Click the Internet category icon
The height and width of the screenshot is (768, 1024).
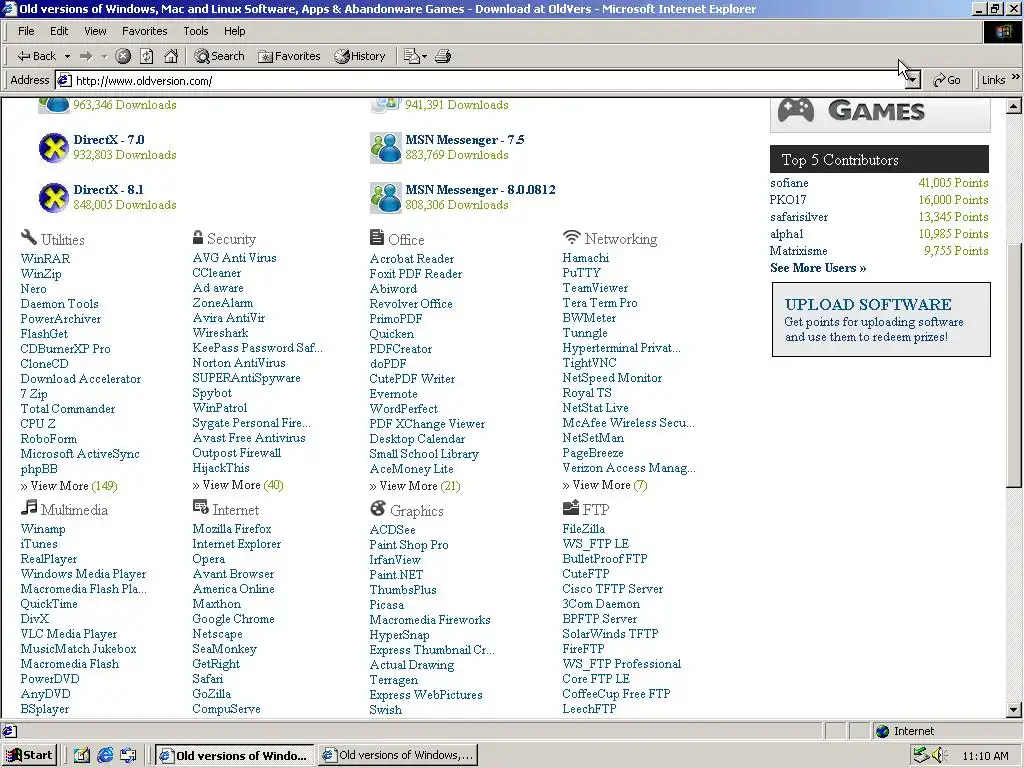pos(200,507)
